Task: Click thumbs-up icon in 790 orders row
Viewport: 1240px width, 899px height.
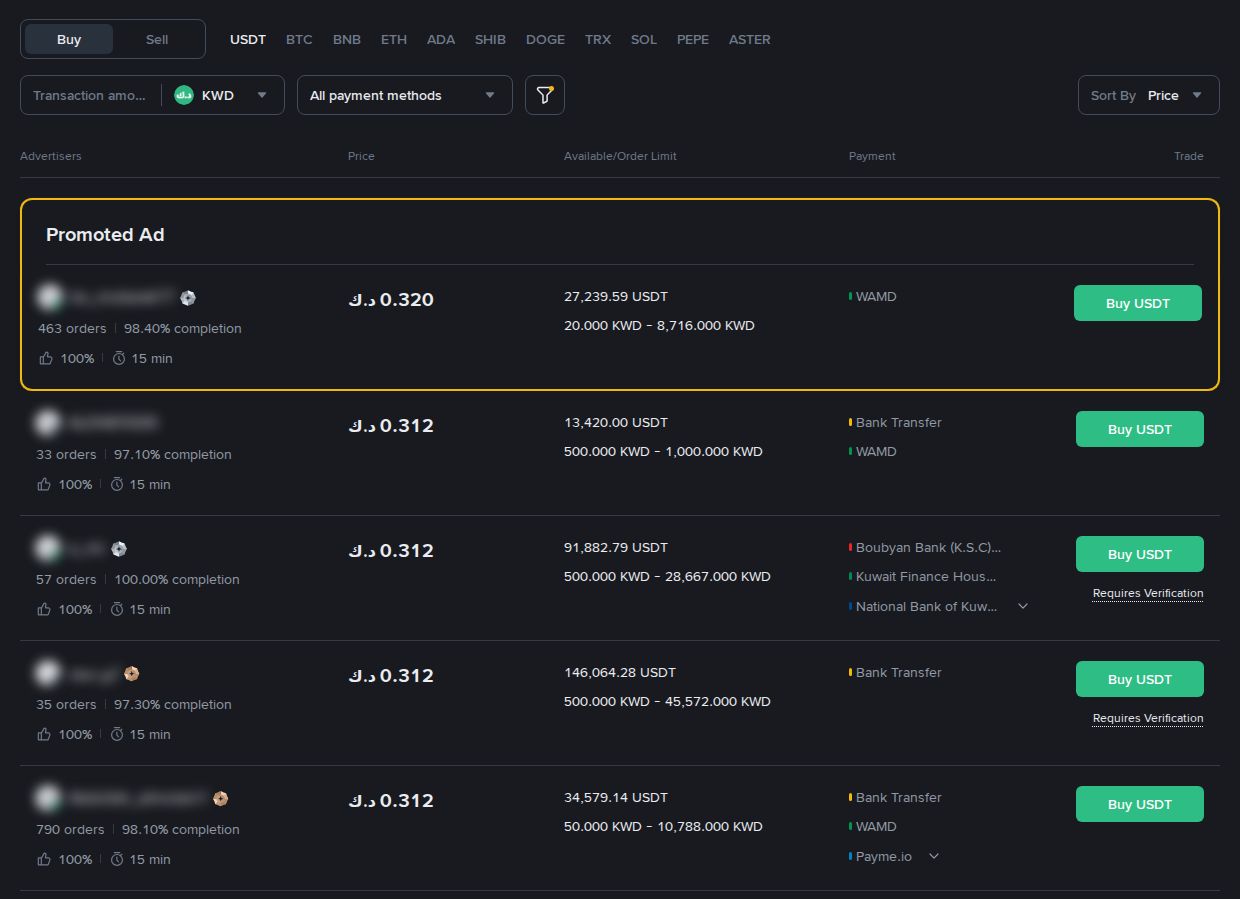Action: (x=44, y=859)
